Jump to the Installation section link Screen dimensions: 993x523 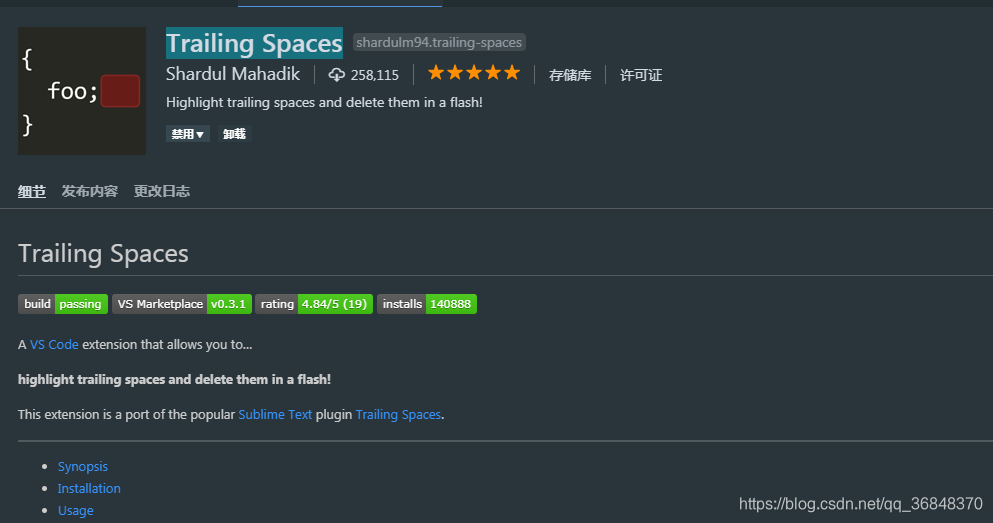coord(89,488)
